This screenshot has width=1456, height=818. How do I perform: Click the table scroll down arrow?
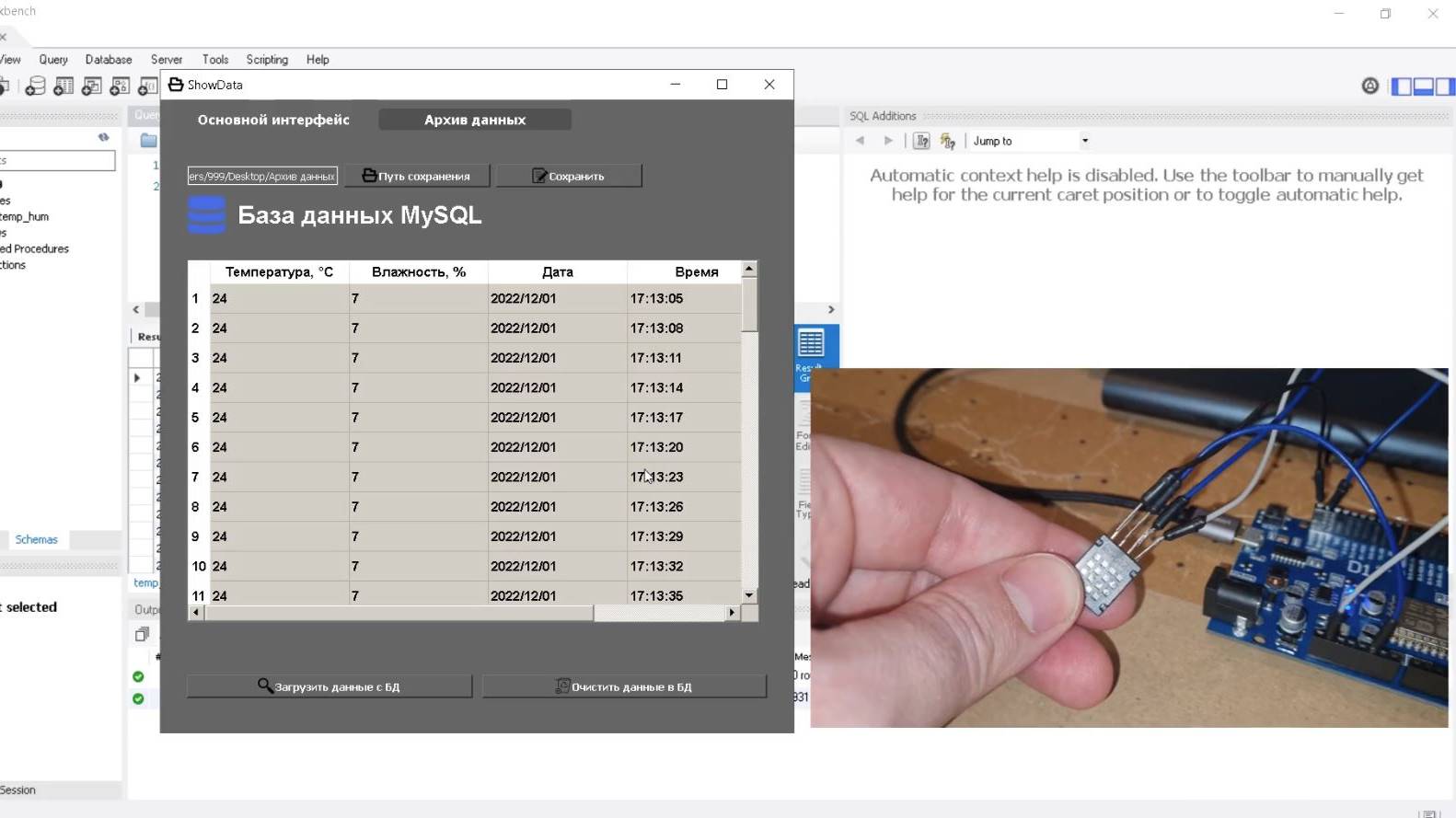[749, 596]
